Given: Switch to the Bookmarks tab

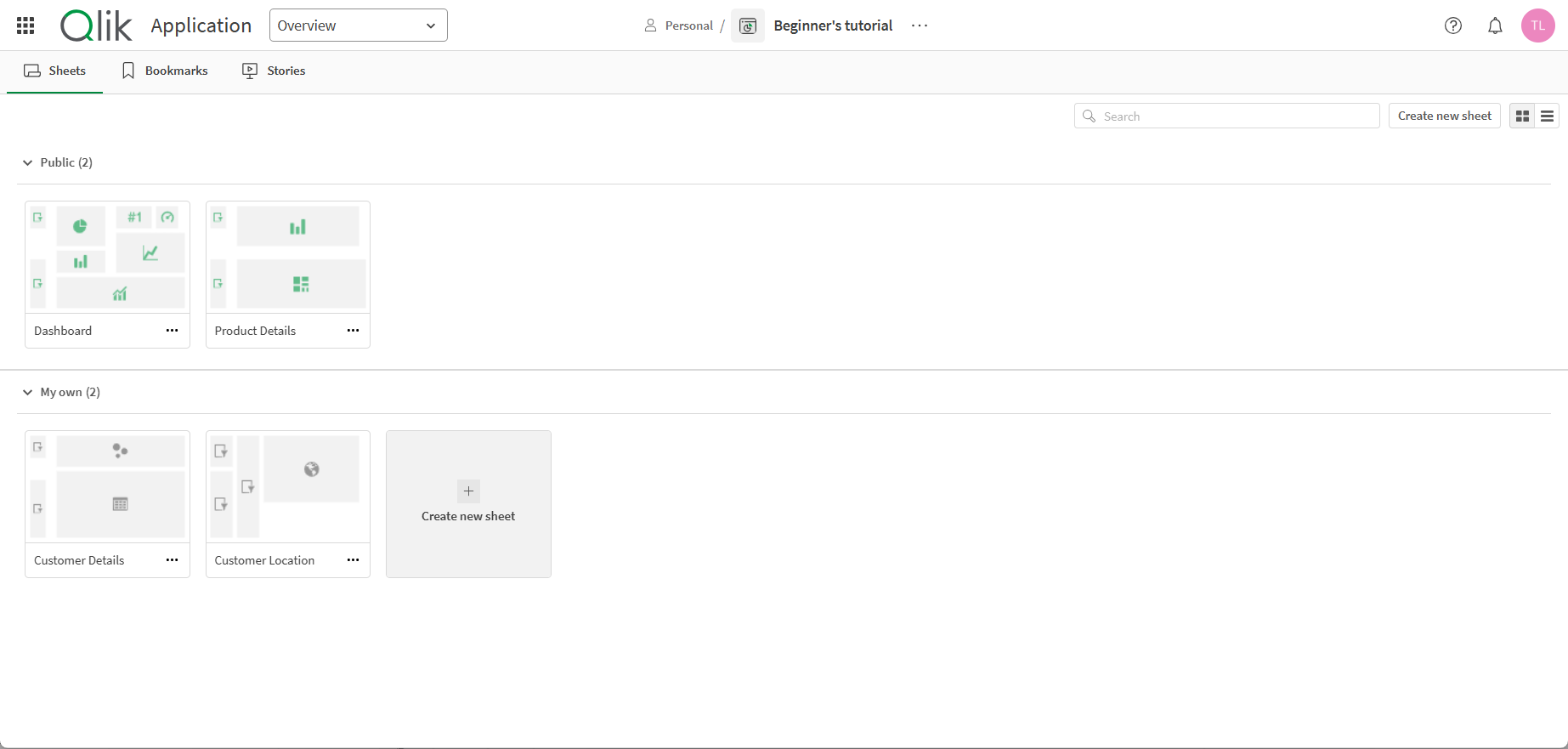Looking at the screenshot, I should pyautogui.click(x=165, y=71).
